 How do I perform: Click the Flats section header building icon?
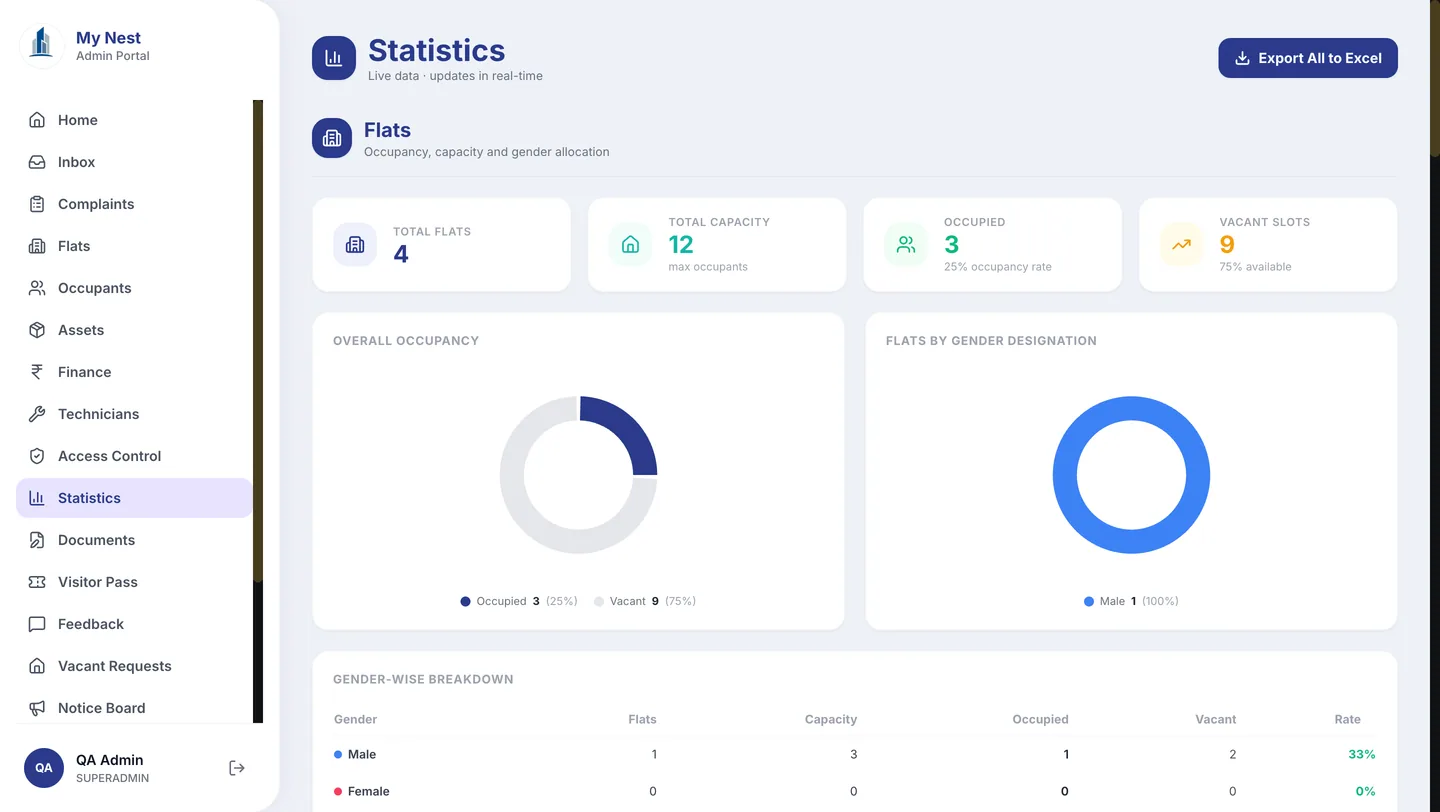point(332,138)
